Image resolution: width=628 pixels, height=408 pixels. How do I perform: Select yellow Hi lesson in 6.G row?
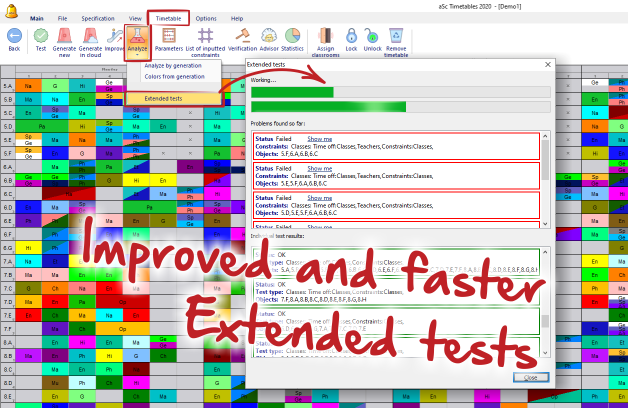pos(28,248)
